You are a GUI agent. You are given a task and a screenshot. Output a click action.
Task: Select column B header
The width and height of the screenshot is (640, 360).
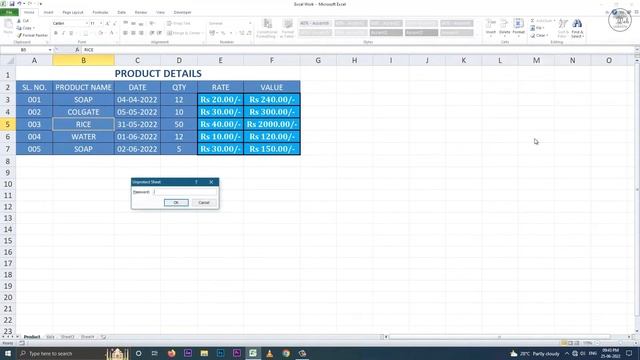[83, 60]
